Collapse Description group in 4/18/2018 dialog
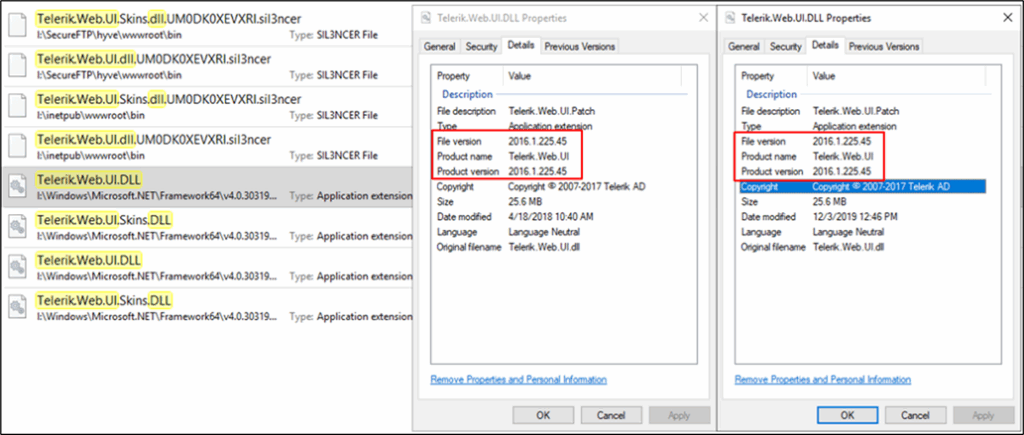The height and width of the screenshot is (435, 1024). point(466,94)
